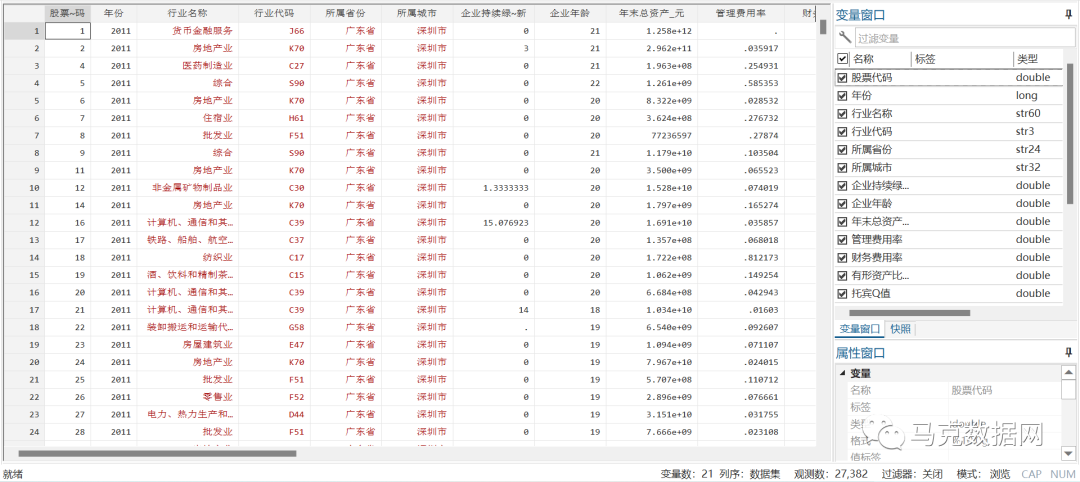1080x482 pixels.
Task: Click the 零售业 industry cell
Action: coord(187,397)
